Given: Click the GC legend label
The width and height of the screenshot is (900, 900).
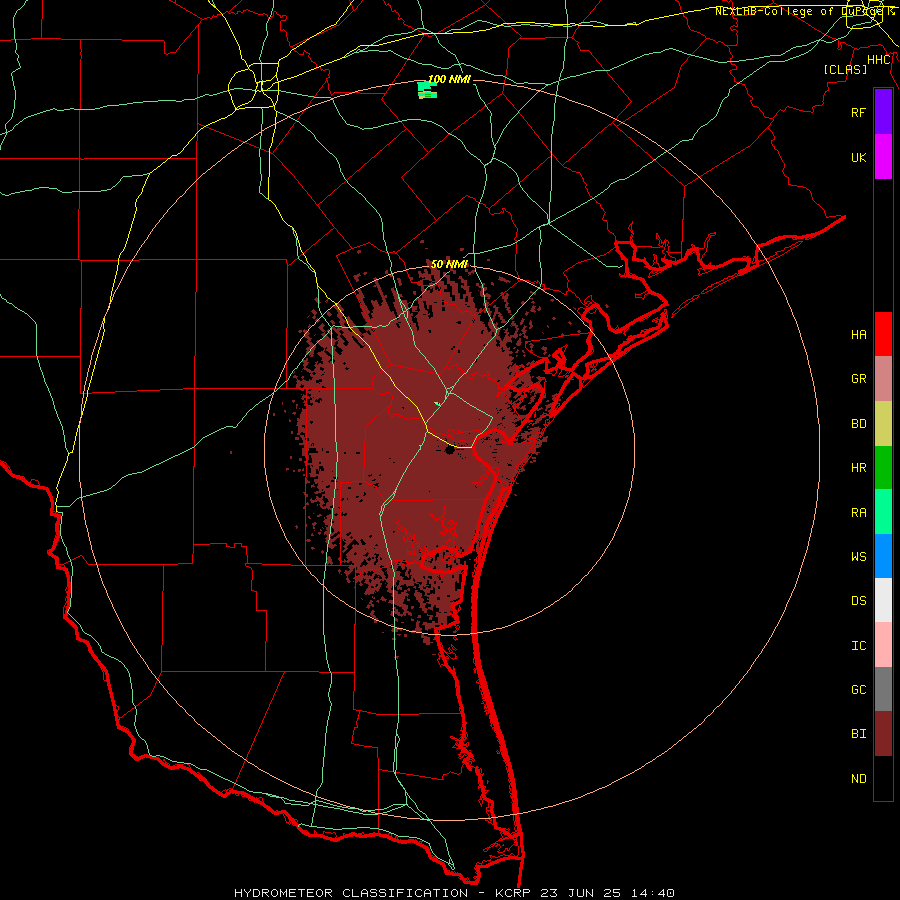Looking at the screenshot, I should click(858, 690).
